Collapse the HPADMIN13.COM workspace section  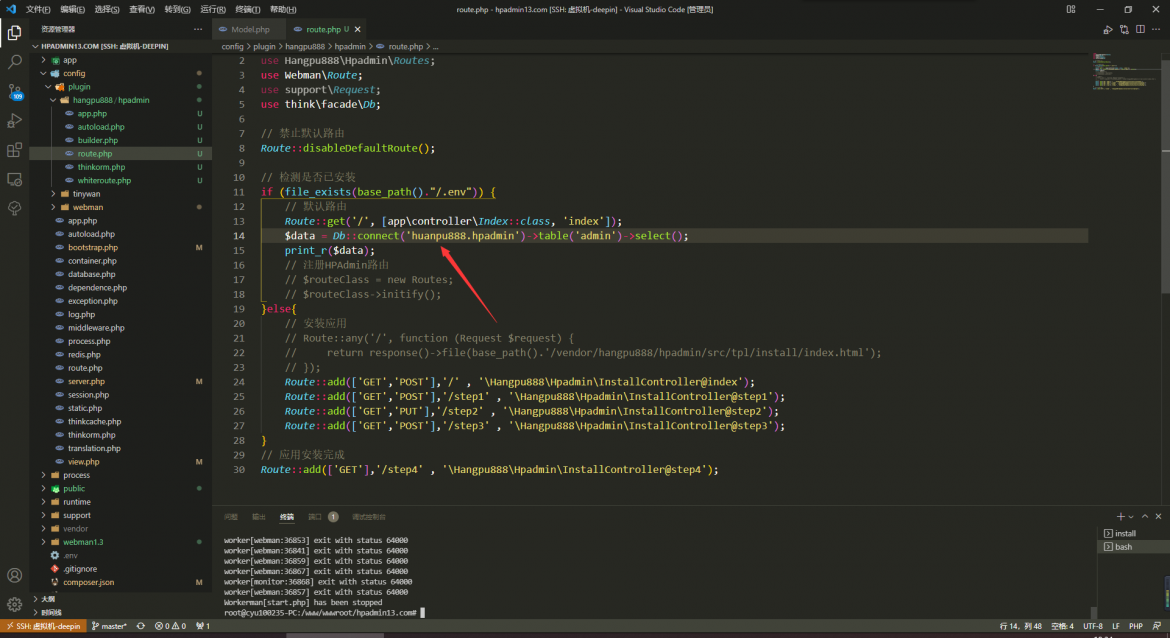click(104, 46)
